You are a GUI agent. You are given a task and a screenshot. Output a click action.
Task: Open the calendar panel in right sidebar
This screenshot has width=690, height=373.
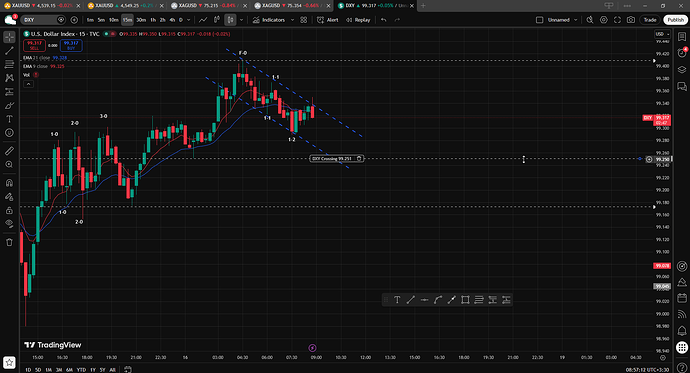tap(682, 298)
